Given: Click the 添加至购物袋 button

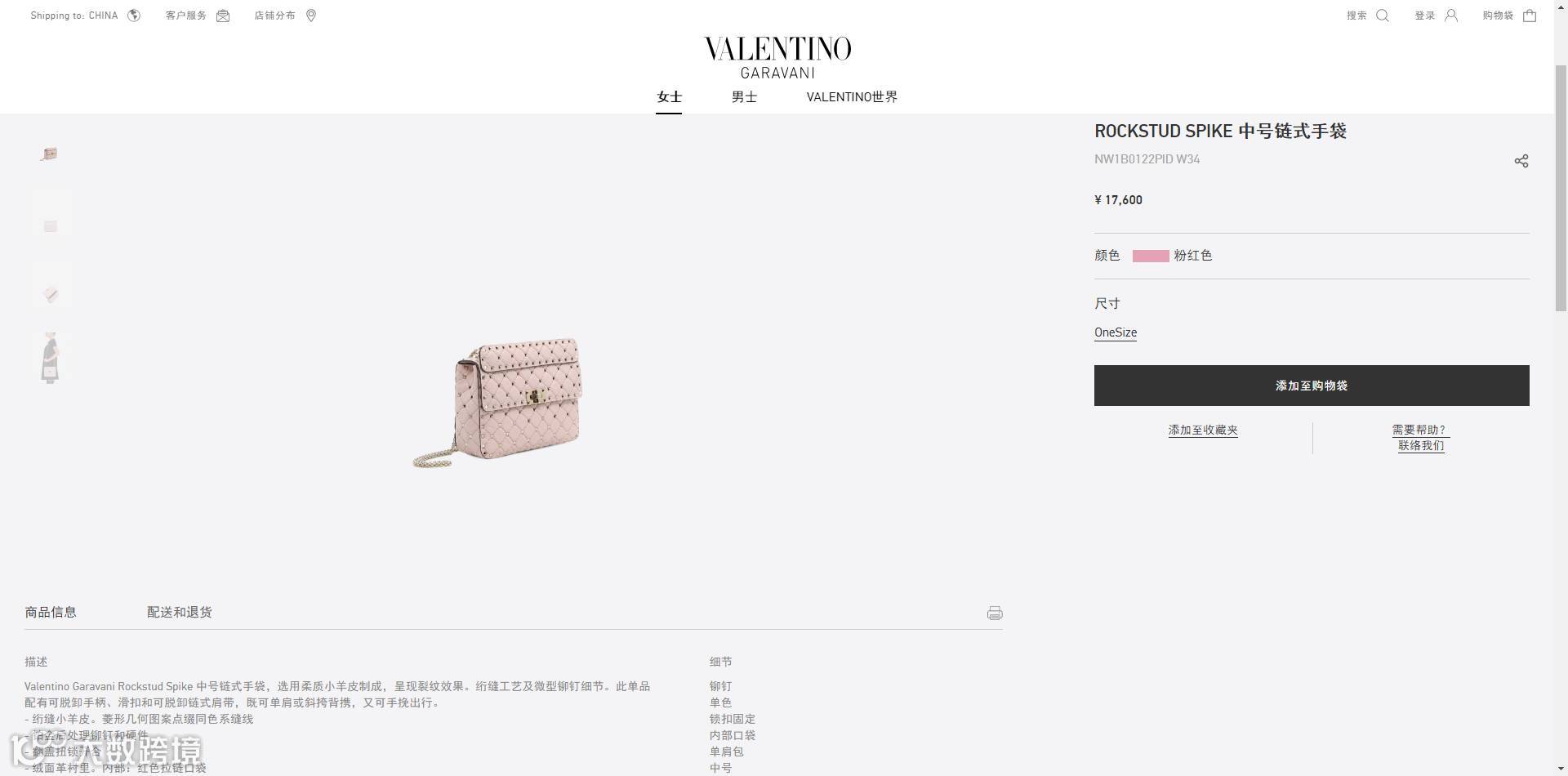Looking at the screenshot, I should click(x=1312, y=386).
